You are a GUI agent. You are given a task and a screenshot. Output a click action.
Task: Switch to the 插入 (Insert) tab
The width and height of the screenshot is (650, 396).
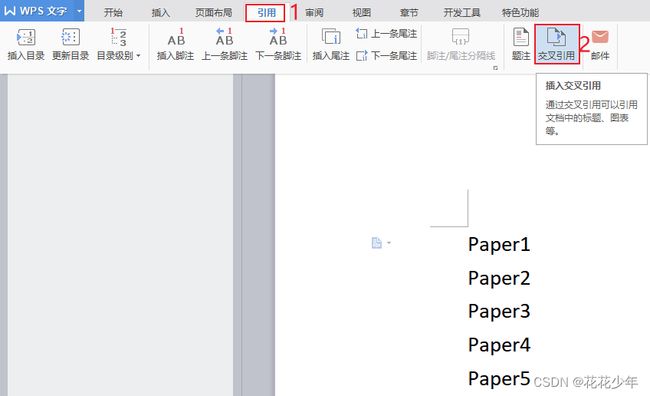(160, 12)
